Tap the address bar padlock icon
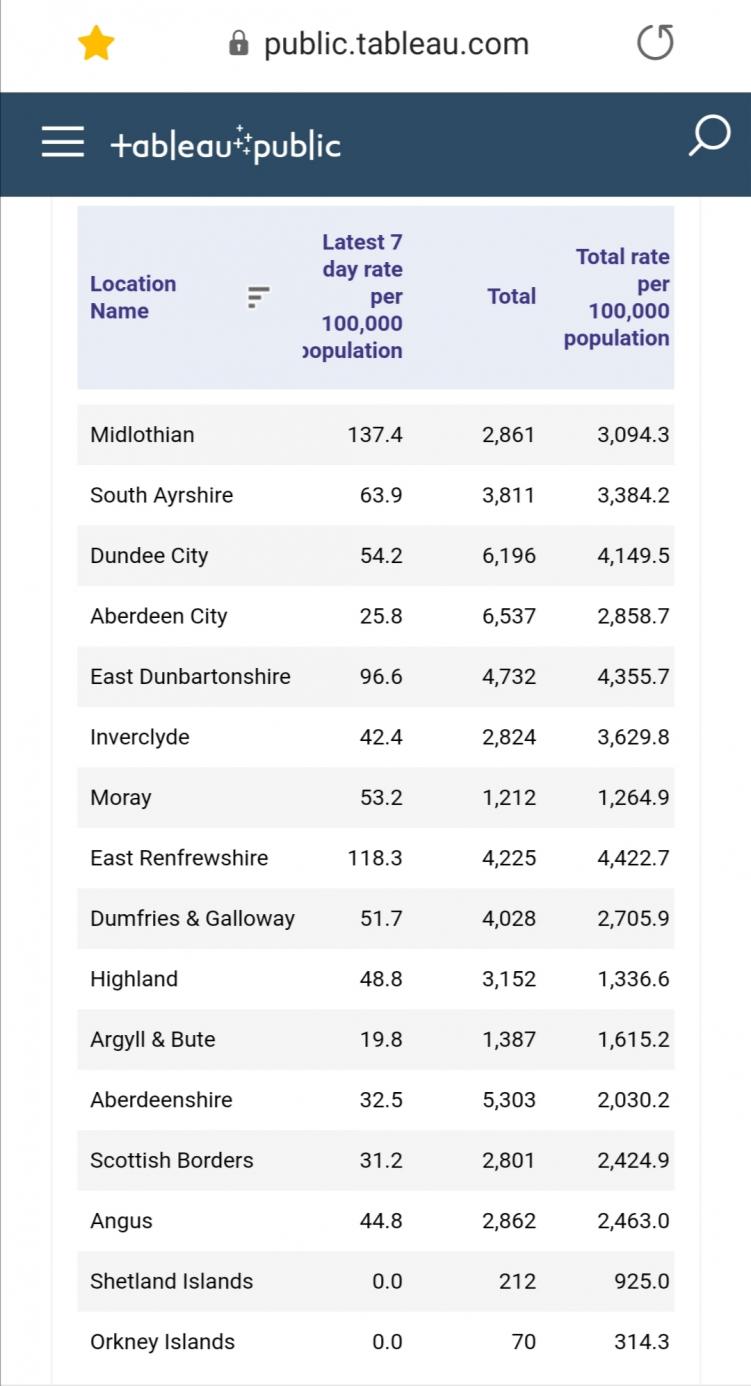Viewport: 751px width, 1386px height. pos(239,43)
